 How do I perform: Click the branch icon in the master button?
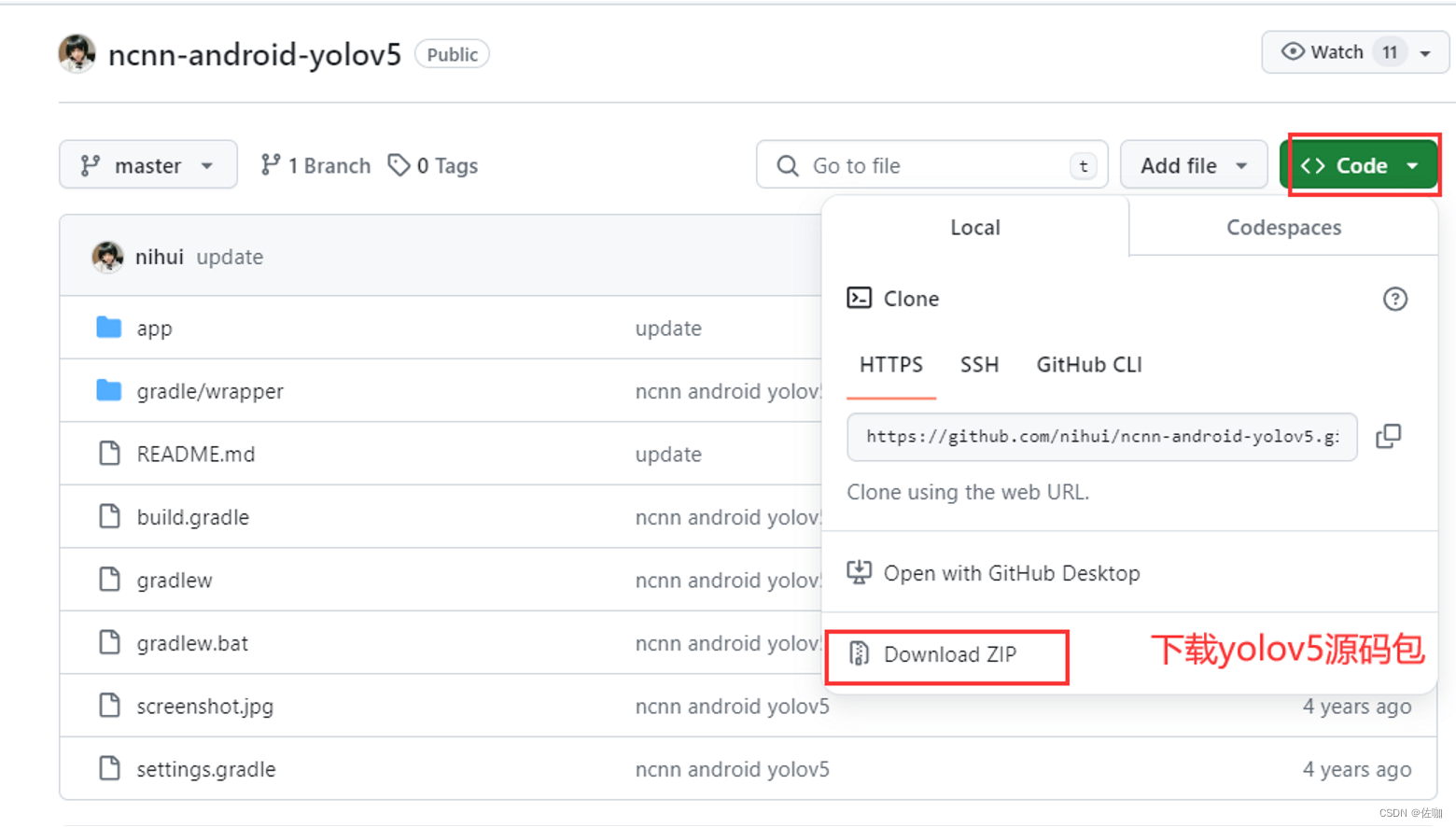(91, 165)
